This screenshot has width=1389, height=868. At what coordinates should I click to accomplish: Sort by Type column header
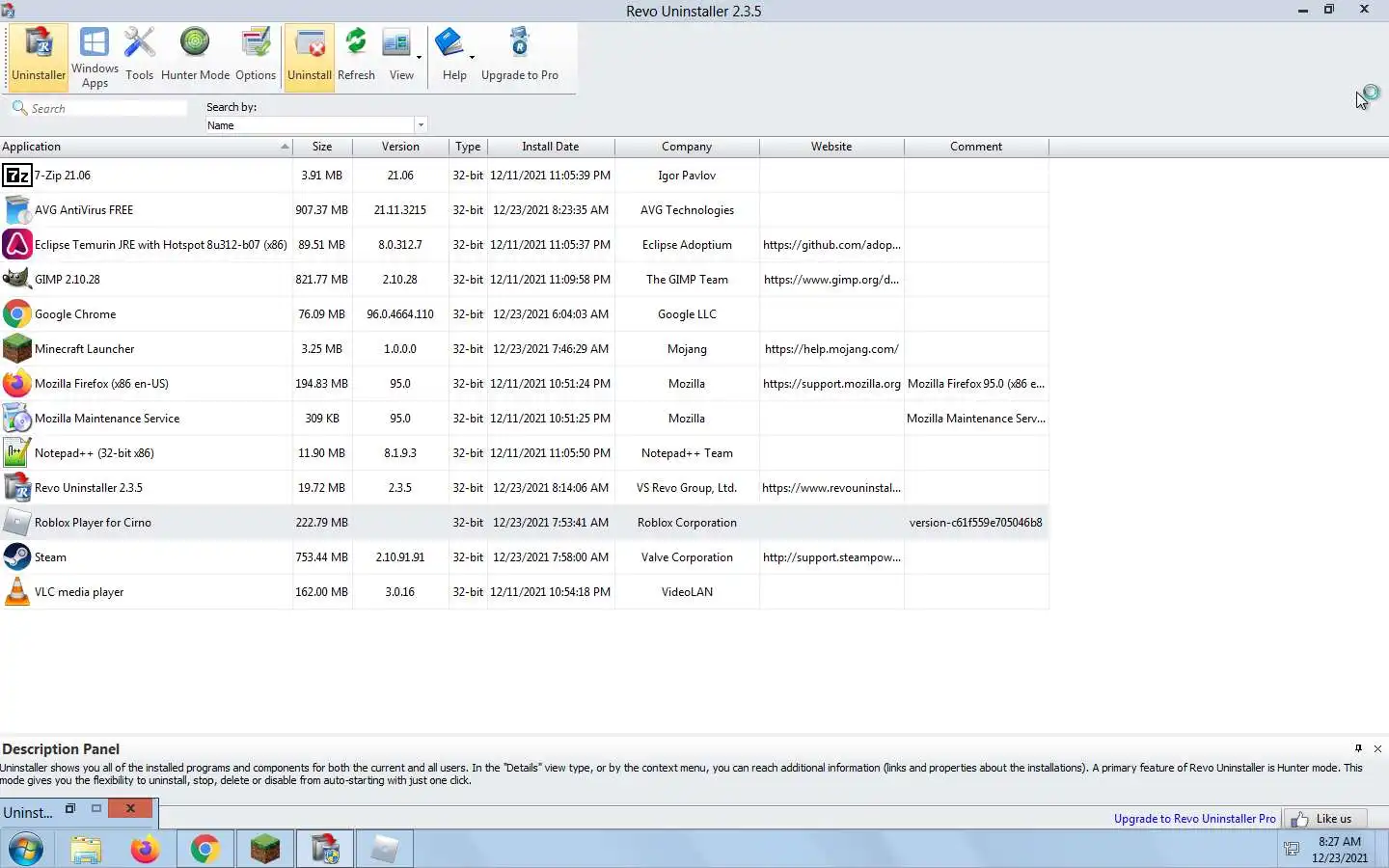point(468,147)
